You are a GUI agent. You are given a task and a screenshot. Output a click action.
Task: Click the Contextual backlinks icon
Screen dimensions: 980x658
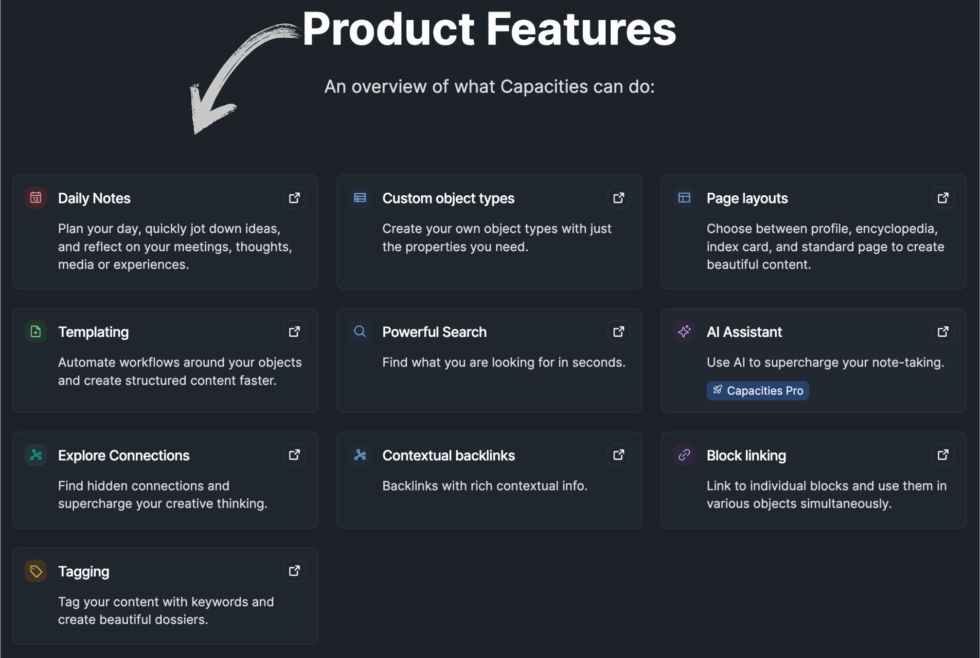click(x=360, y=455)
